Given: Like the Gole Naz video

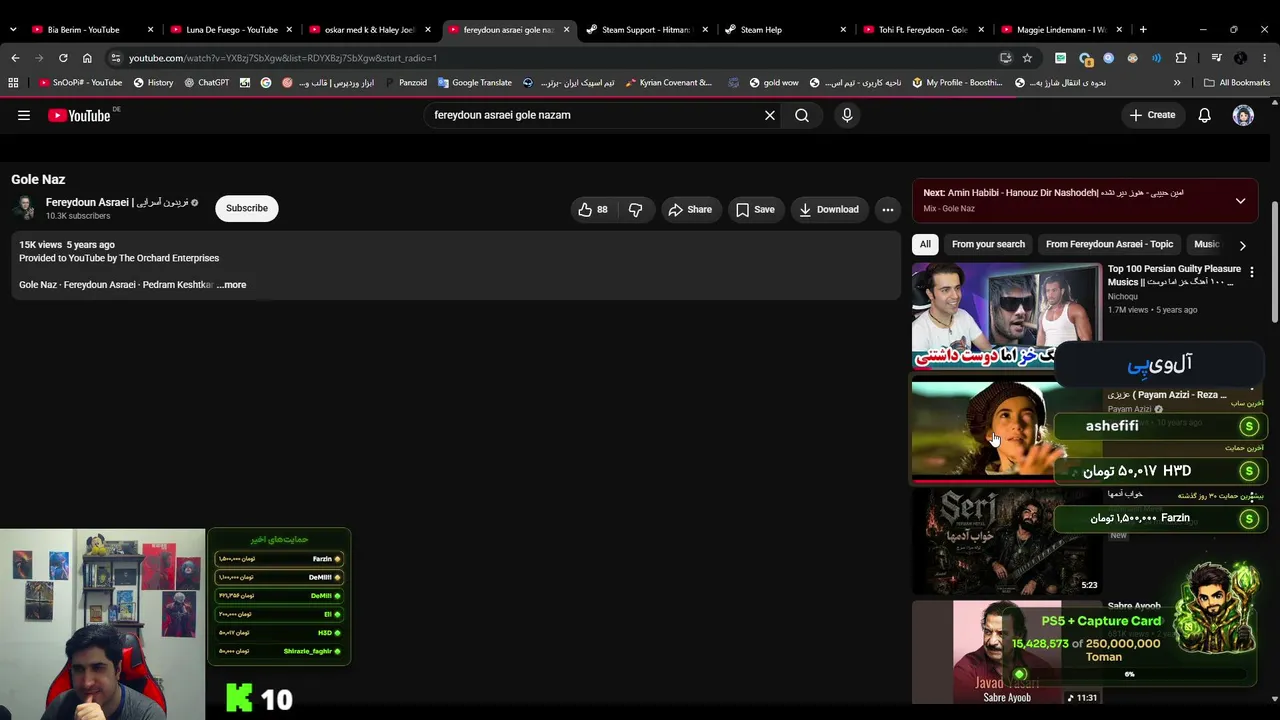Looking at the screenshot, I should 592,209.
